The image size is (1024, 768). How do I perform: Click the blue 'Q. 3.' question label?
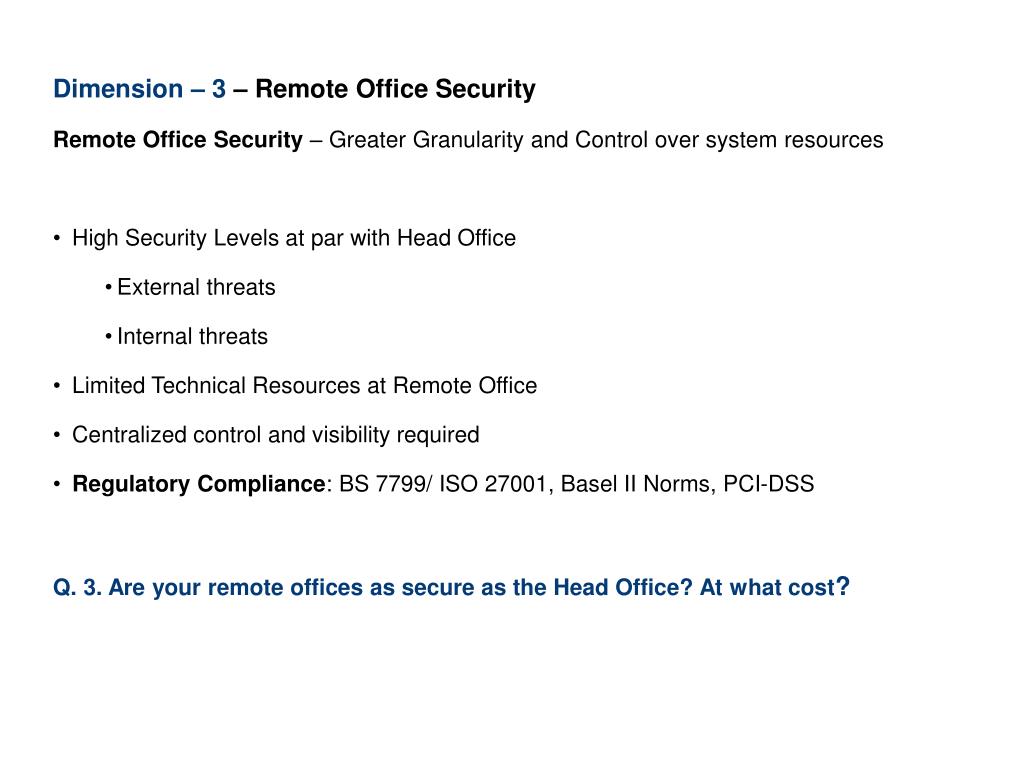(77, 587)
